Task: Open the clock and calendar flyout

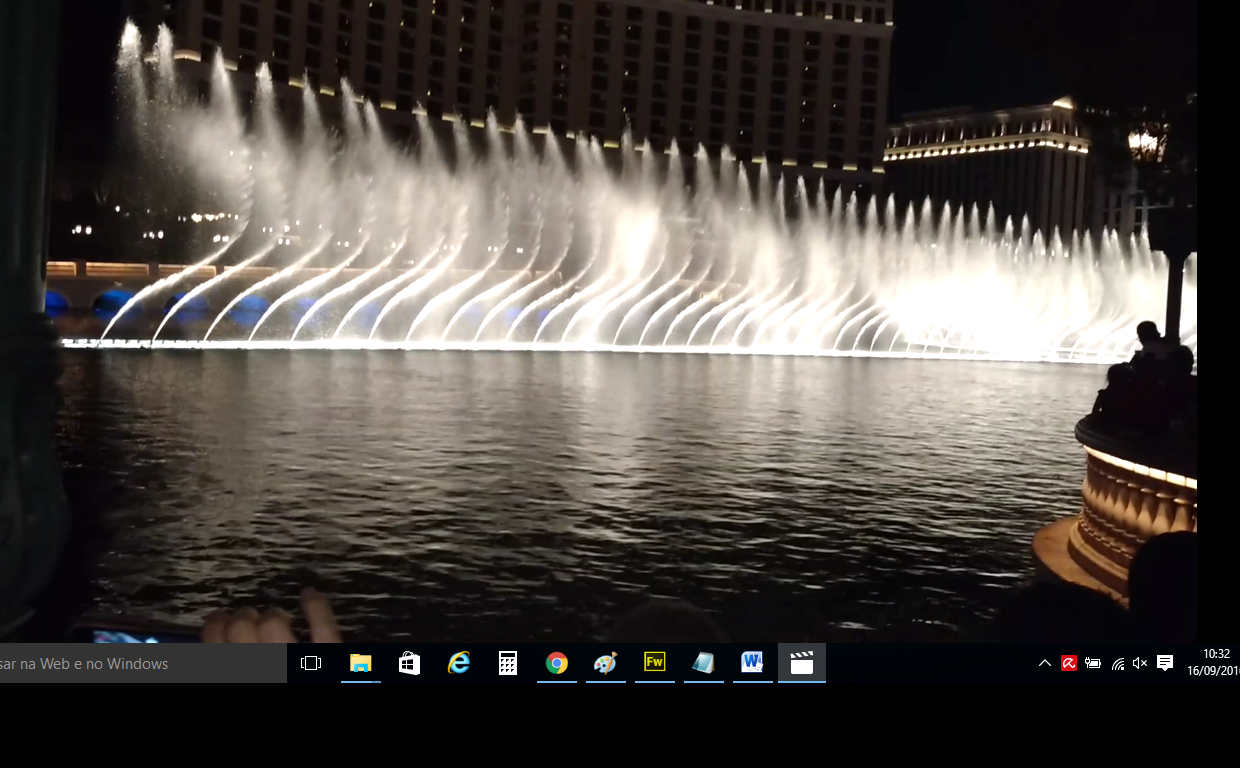Action: (1211, 663)
